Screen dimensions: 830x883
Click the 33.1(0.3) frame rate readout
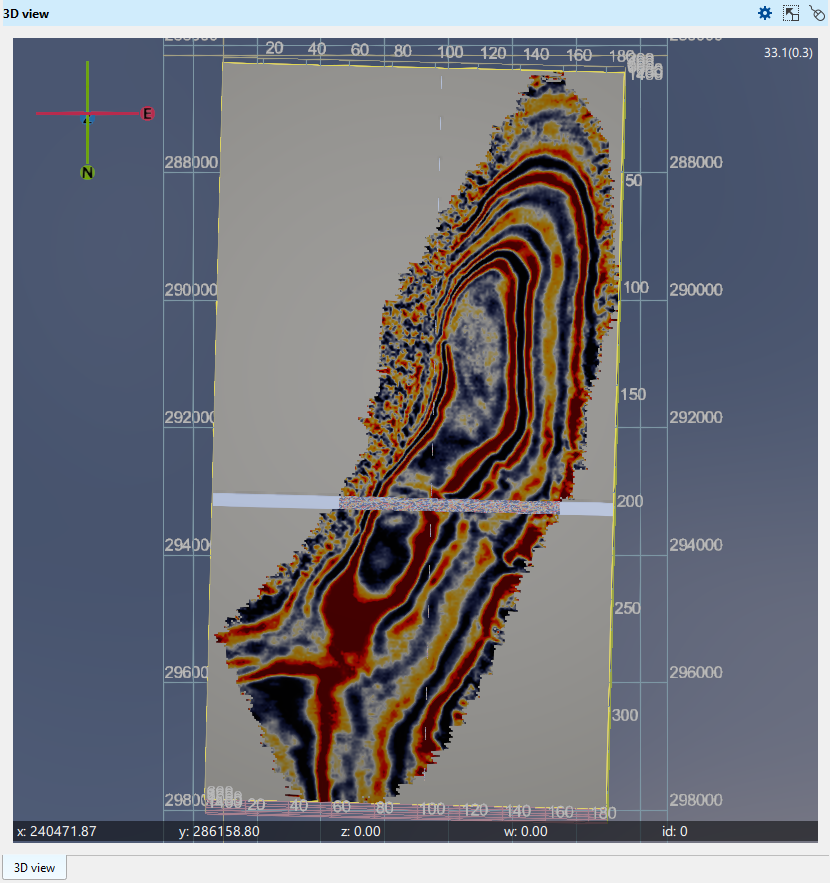click(x=788, y=52)
